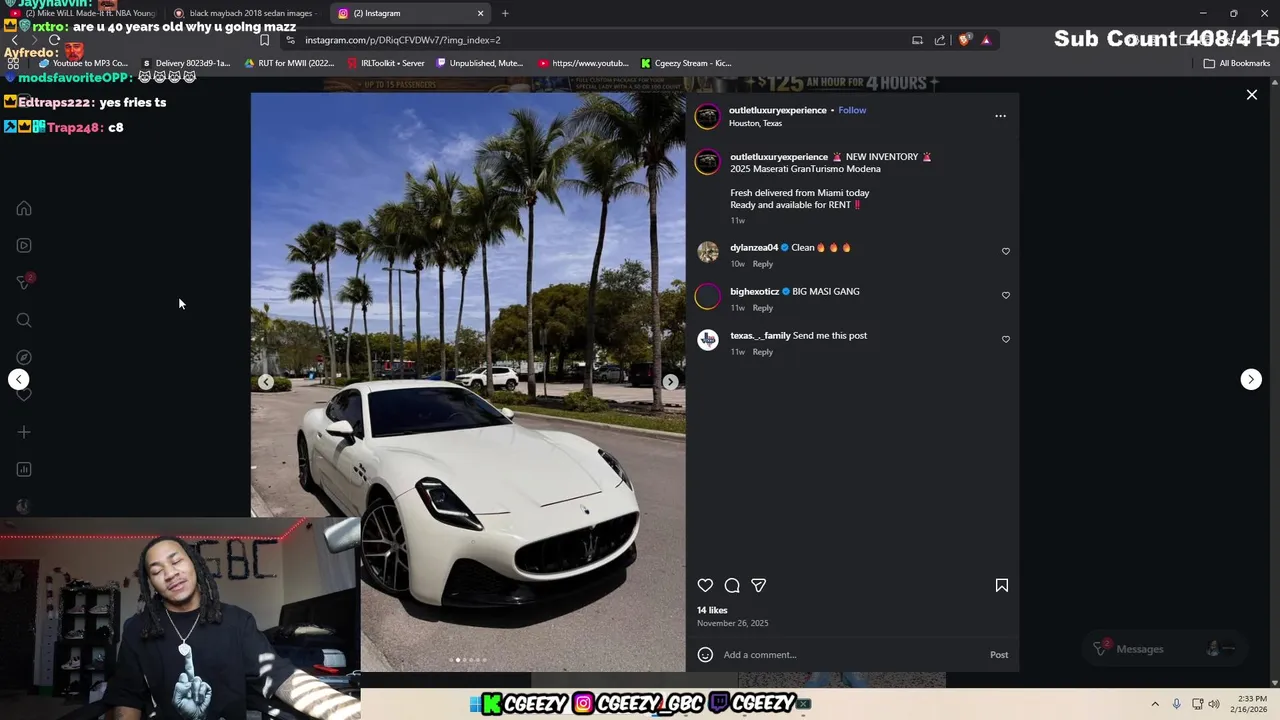Open RUT for MWII bookmark

tap(289, 63)
